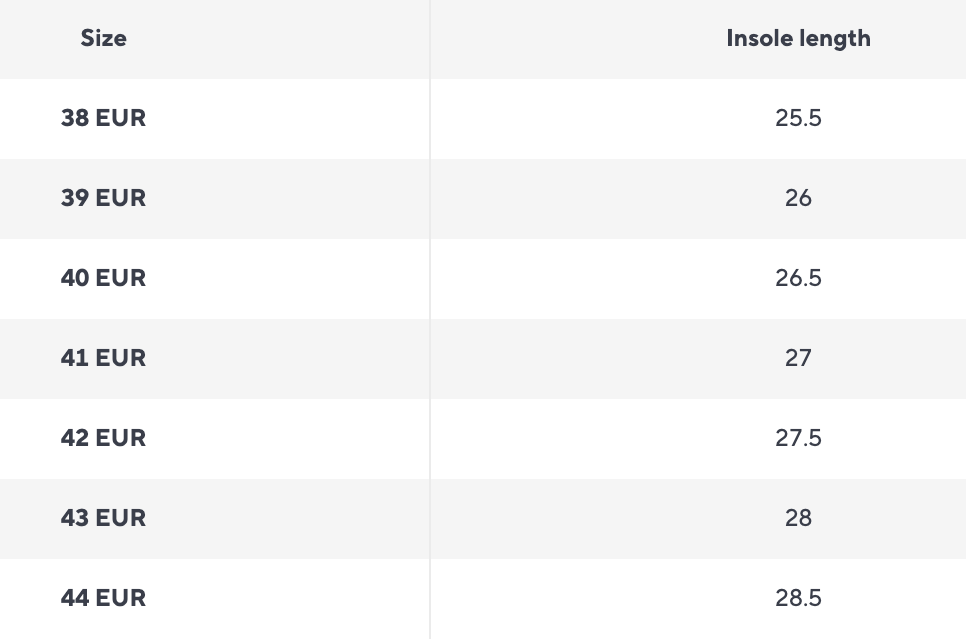The image size is (966, 640).
Task: Select the insole length value 26
Action: click(798, 198)
